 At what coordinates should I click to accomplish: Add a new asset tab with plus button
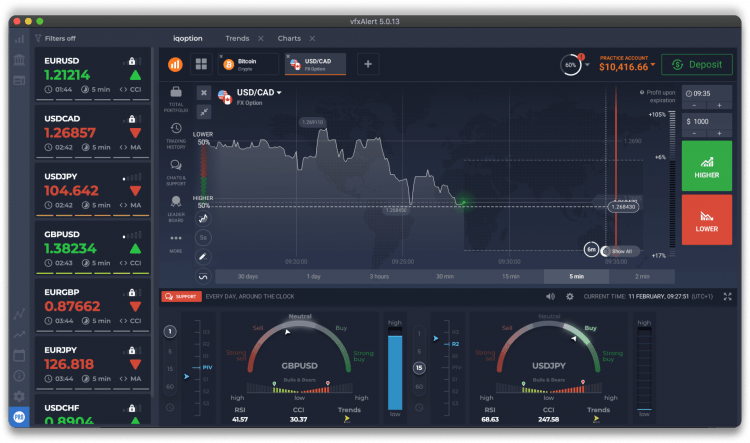tap(368, 64)
